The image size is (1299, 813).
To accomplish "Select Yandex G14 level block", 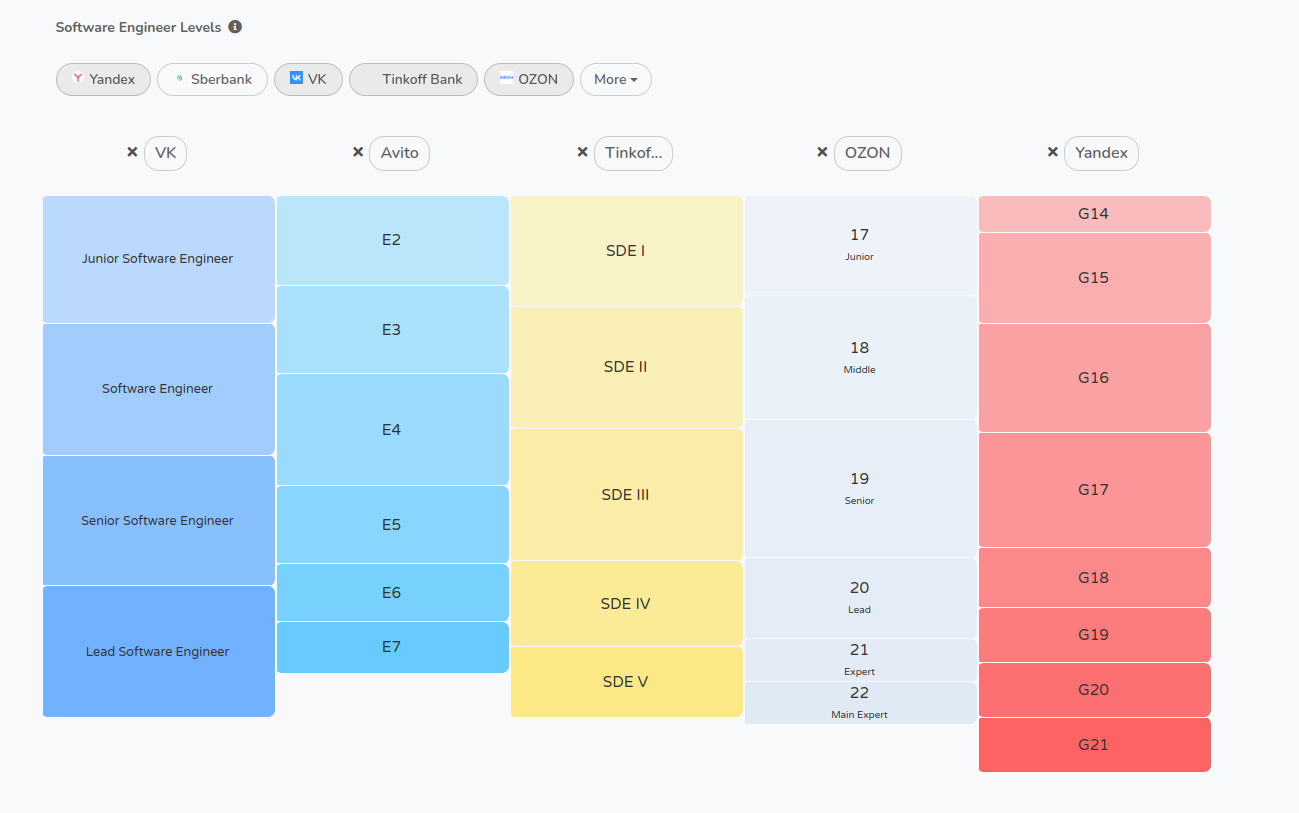I will coord(1095,214).
